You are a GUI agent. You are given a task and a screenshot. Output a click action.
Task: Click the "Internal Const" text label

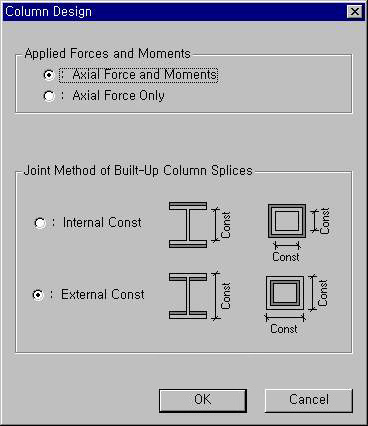(102, 223)
